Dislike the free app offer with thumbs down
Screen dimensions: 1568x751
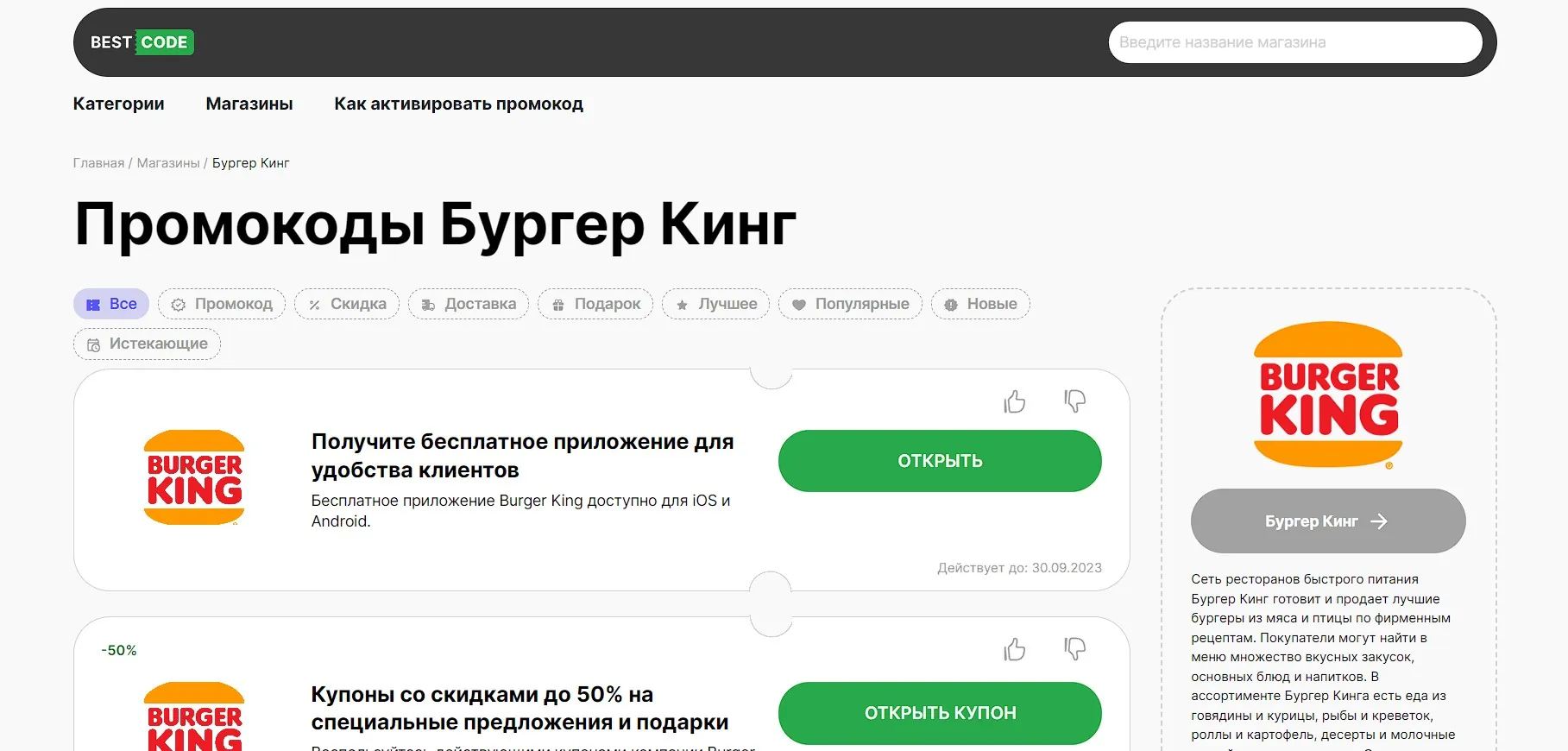pyautogui.click(x=1074, y=401)
